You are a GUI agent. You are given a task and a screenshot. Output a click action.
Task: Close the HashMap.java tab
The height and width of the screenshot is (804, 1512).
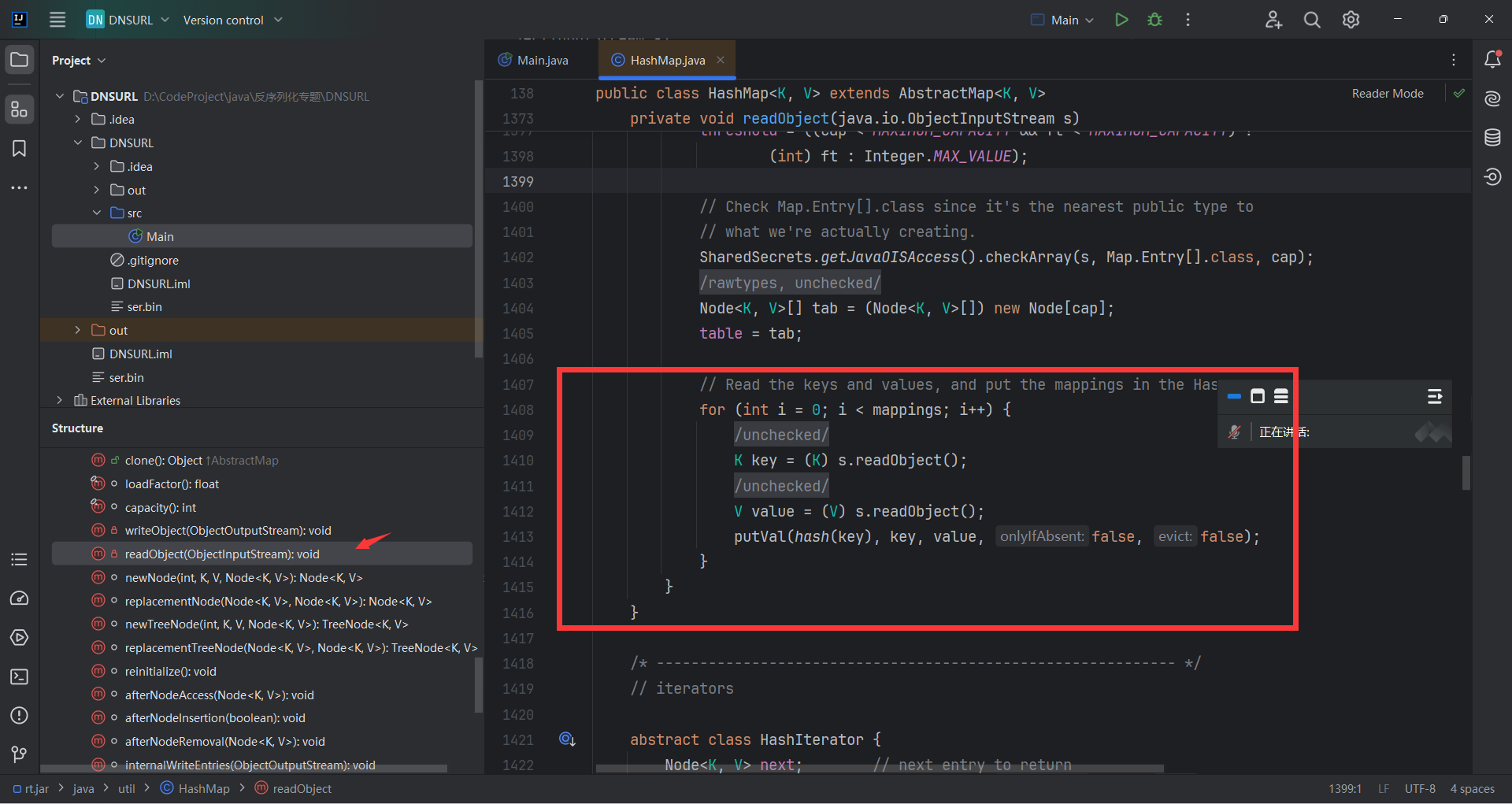click(720, 60)
